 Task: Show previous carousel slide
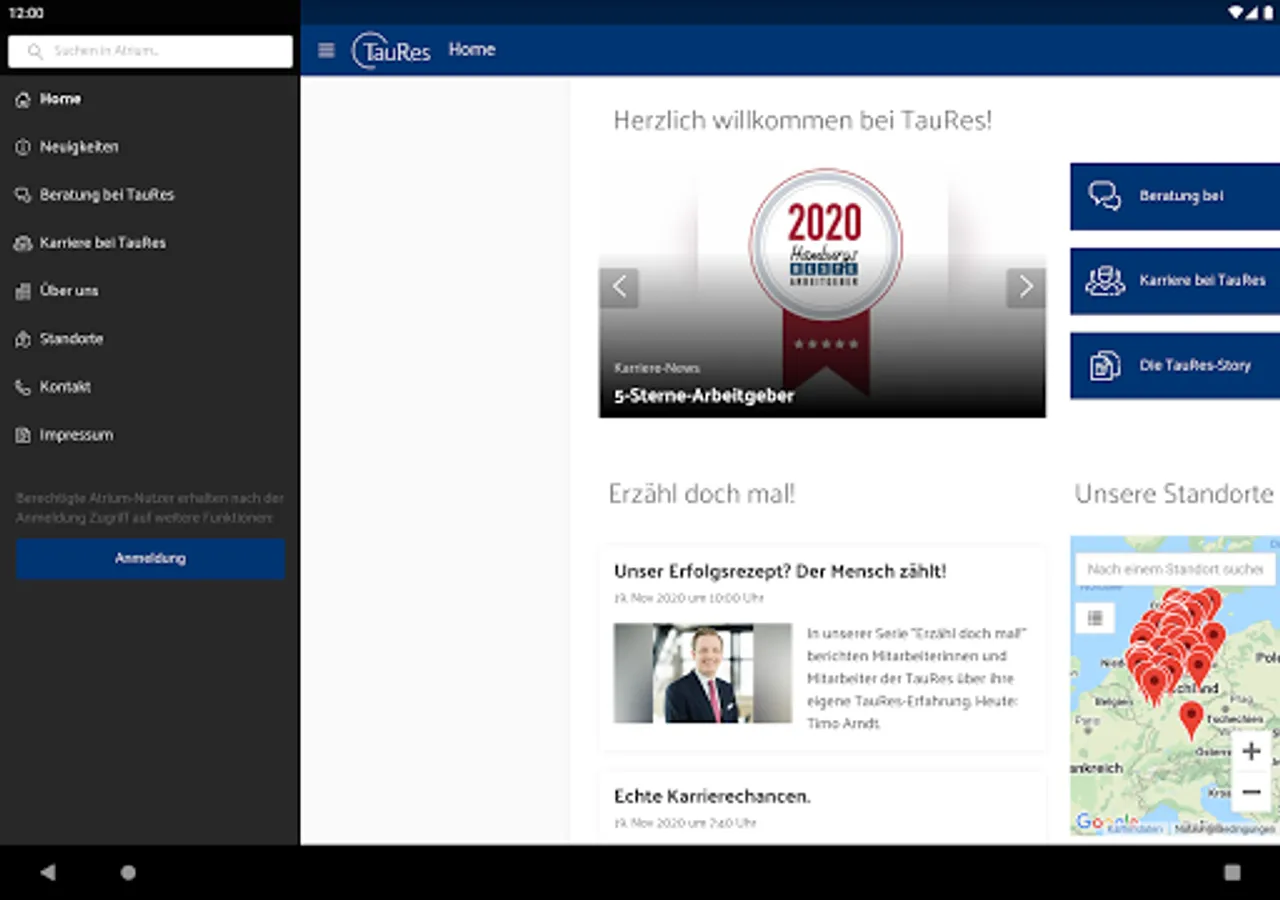point(619,288)
